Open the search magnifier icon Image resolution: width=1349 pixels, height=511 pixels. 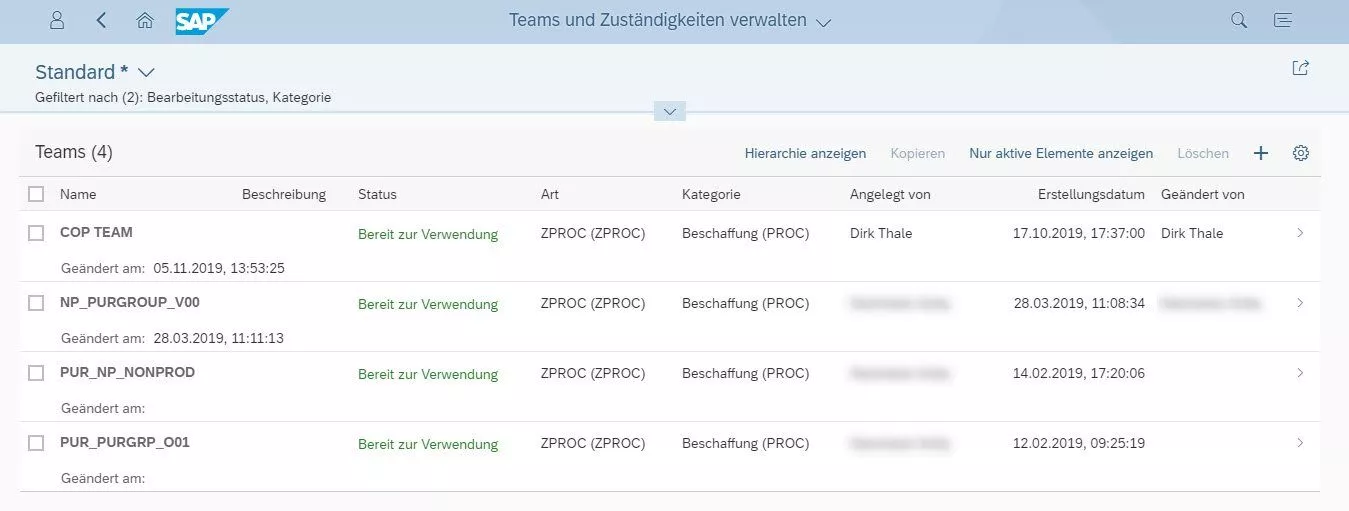[x=1239, y=20]
